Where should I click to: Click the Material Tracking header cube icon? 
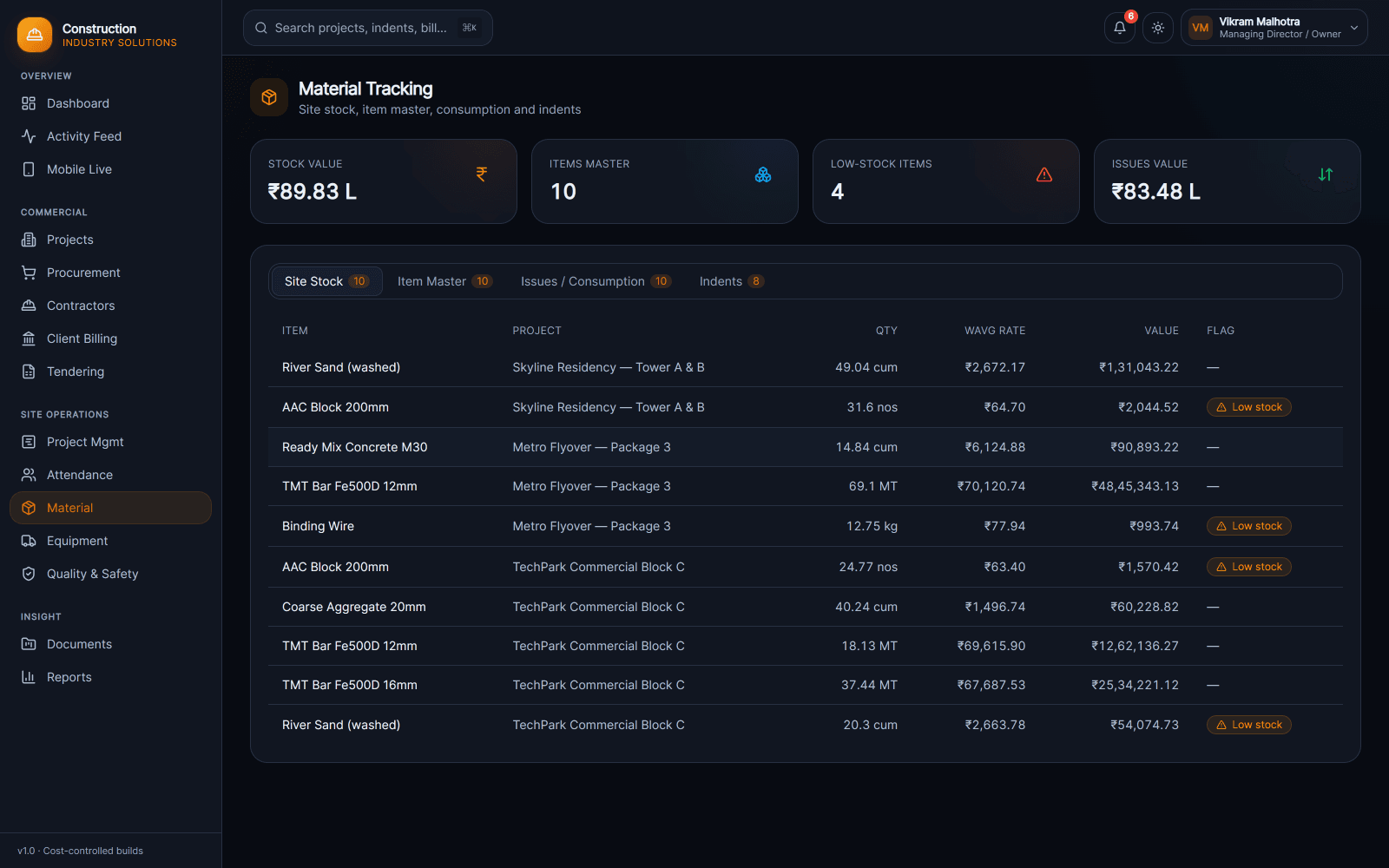(269, 97)
